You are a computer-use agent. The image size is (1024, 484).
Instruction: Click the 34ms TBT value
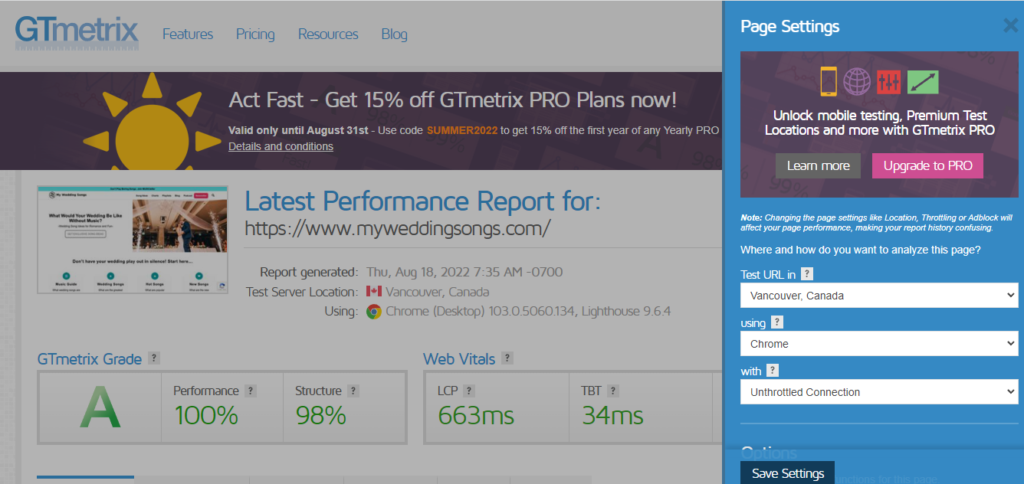tap(612, 415)
